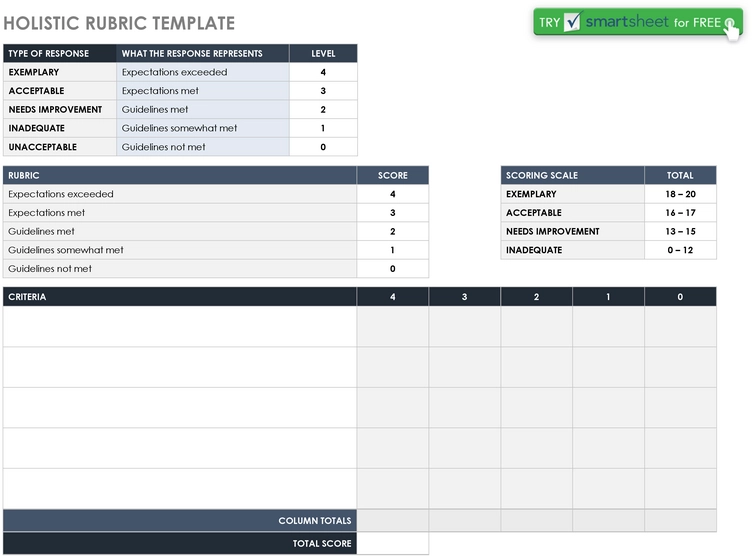Click EXEMPLARY in the scoring scale
752x557 pixels.
point(573,194)
